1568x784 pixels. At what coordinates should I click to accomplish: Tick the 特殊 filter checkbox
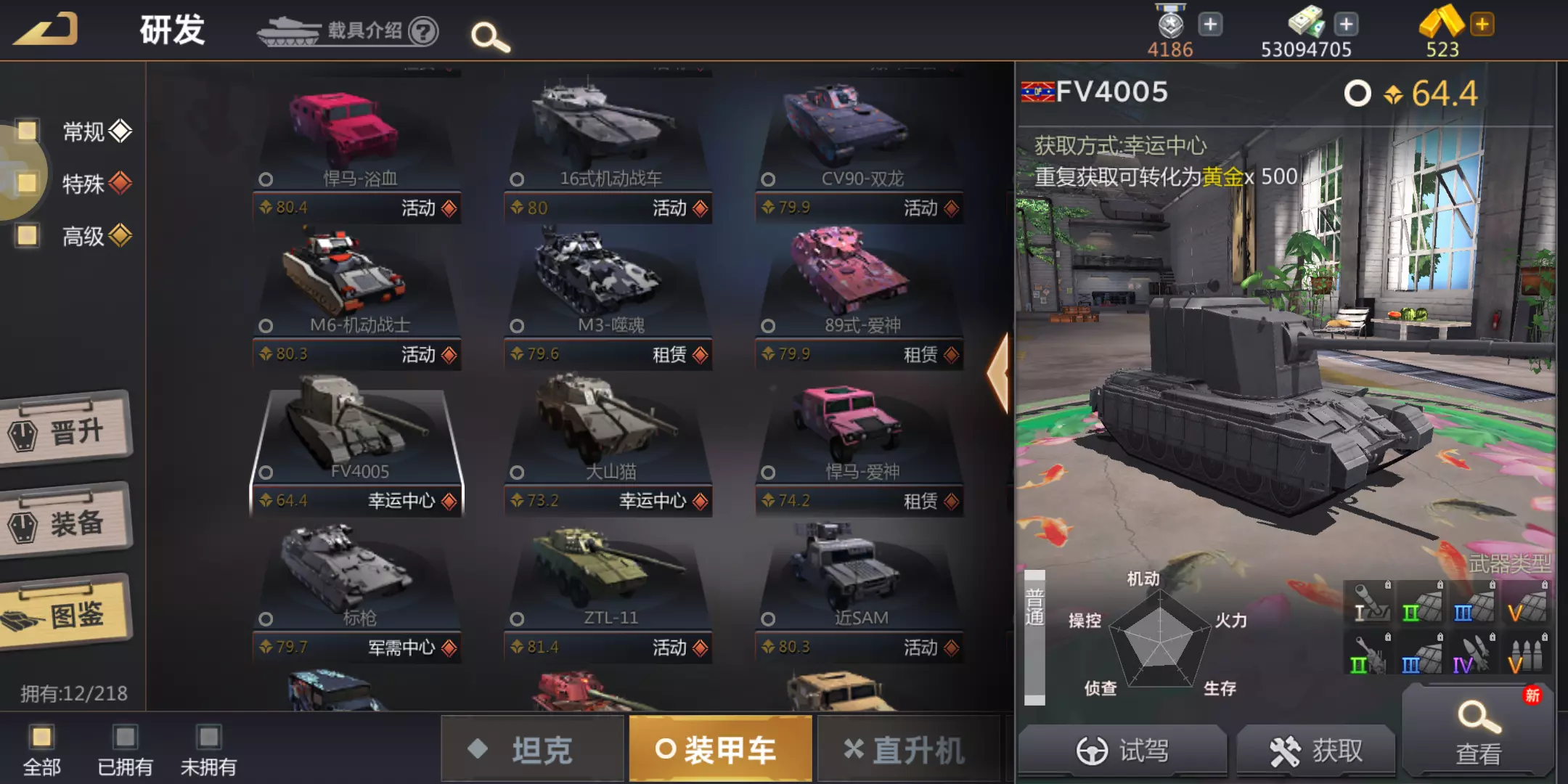click(28, 182)
